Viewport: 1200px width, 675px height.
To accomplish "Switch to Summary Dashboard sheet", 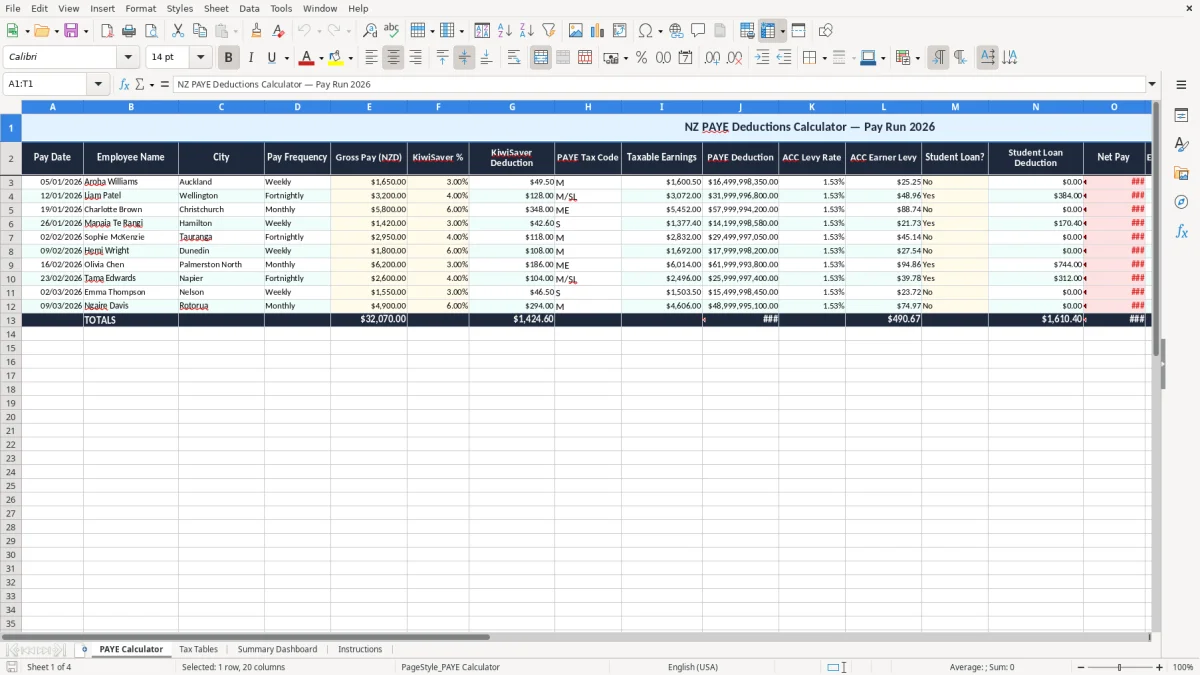I will point(277,649).
